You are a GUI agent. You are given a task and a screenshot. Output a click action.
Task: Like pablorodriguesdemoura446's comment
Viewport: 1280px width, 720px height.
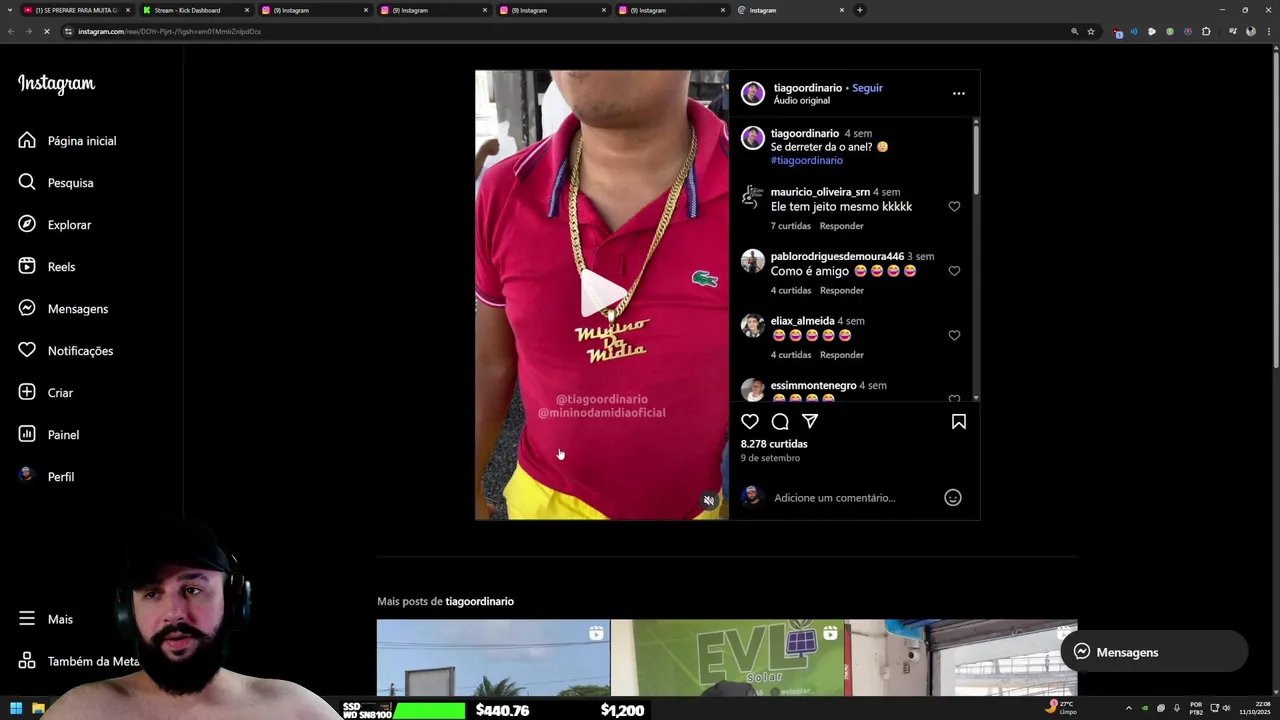[954, 271]
